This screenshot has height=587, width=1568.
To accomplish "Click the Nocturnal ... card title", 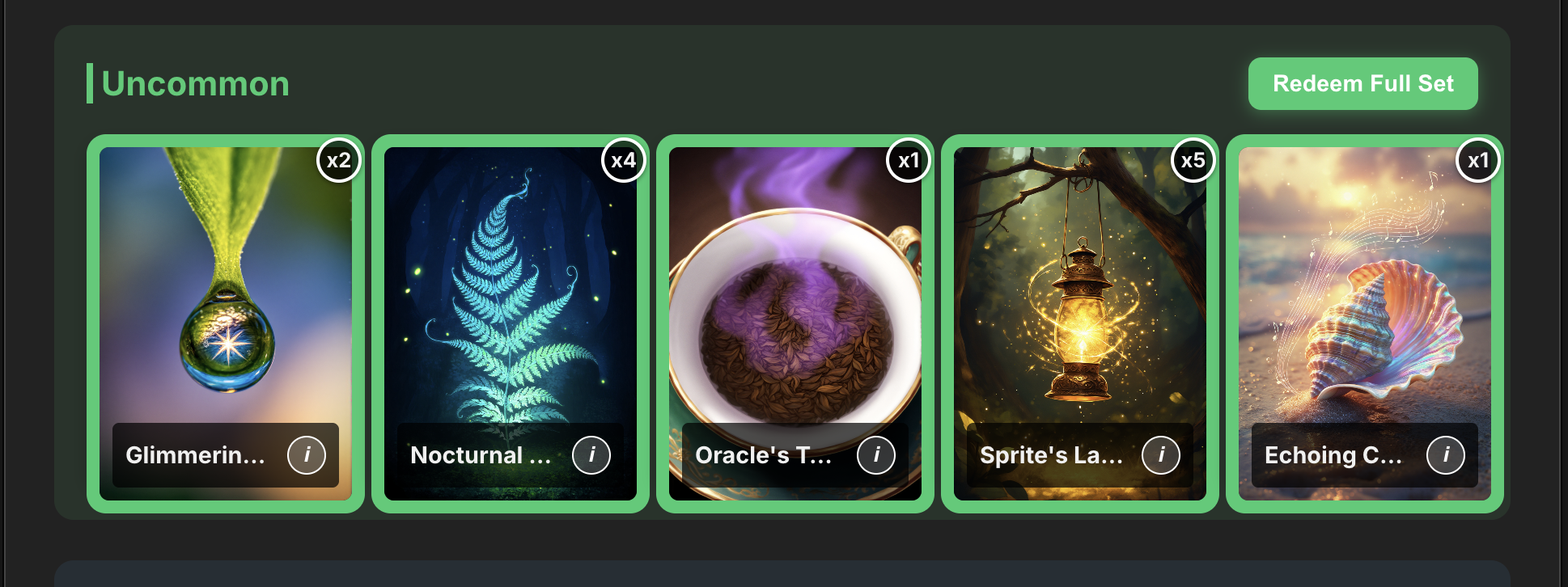I will tap(481, 455).
